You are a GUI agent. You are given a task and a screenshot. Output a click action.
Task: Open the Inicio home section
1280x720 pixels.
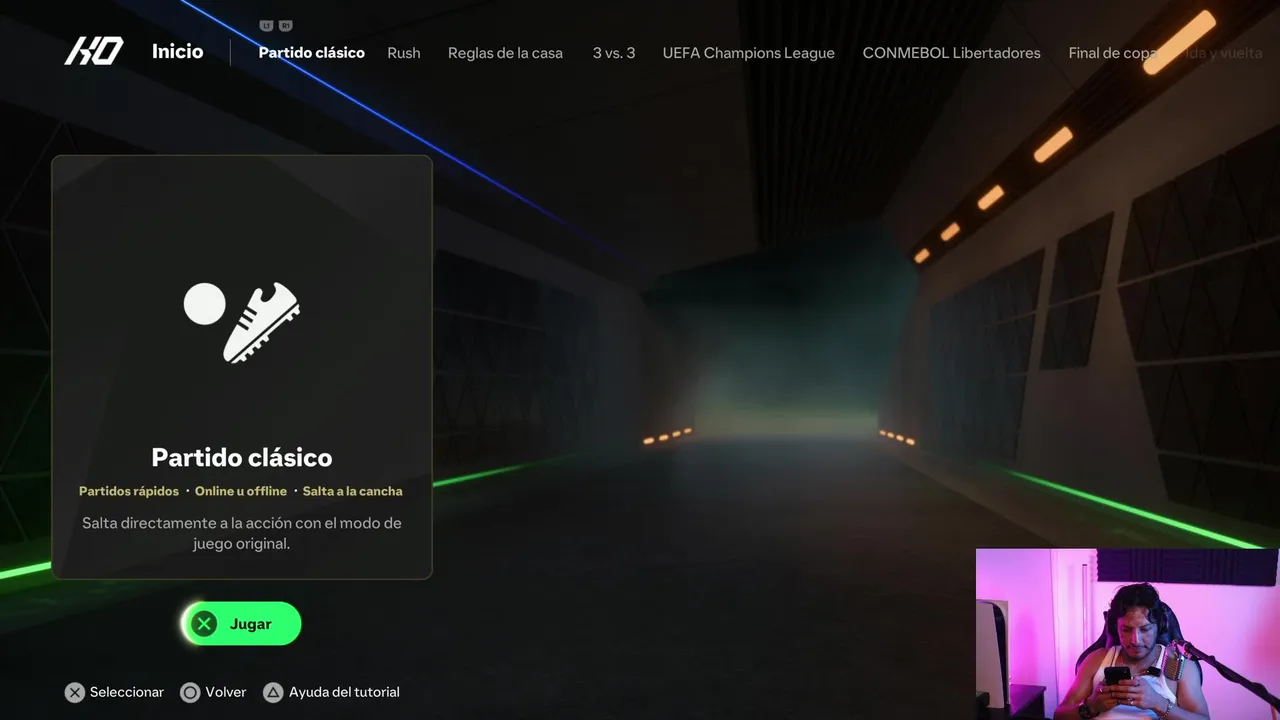pyautogui.click(x=177, y=51)
